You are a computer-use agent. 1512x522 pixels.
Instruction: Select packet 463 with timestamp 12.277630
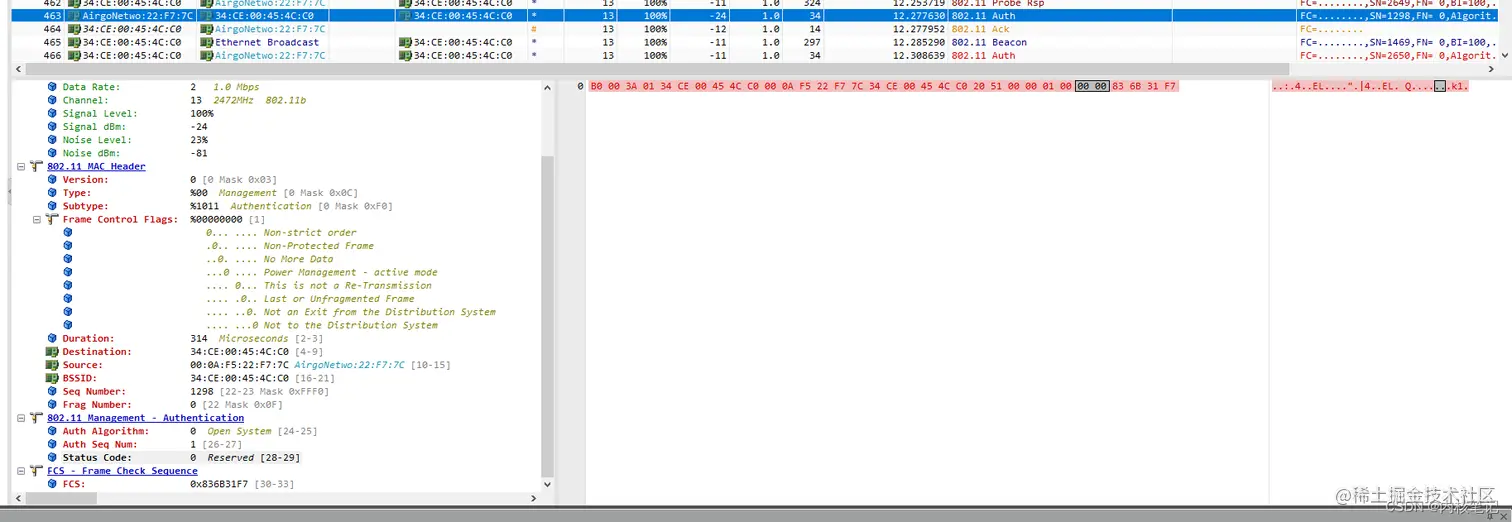(756, 16)
